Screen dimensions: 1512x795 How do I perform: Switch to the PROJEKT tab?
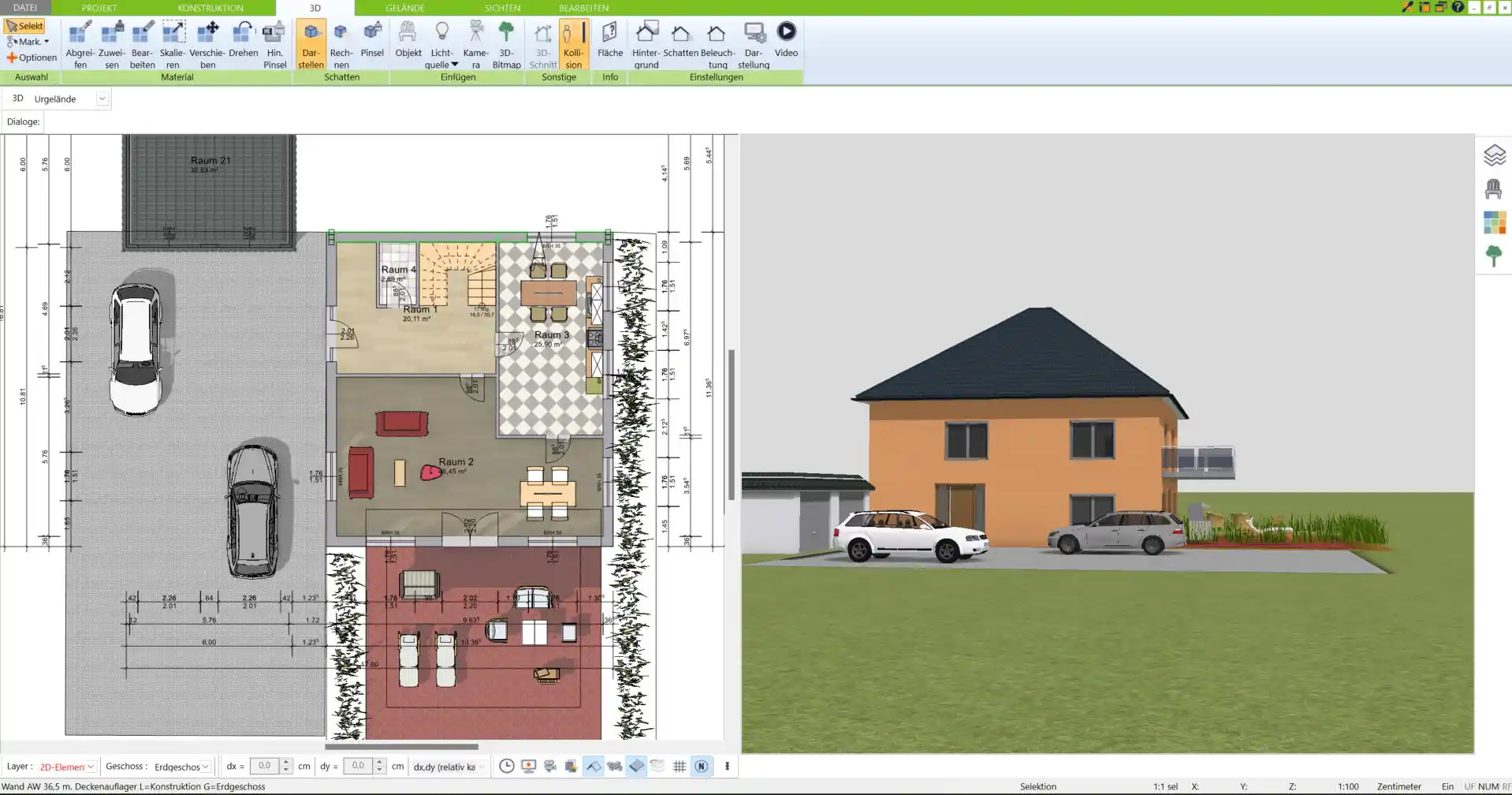pyautogui.click(x=99, y=8)
